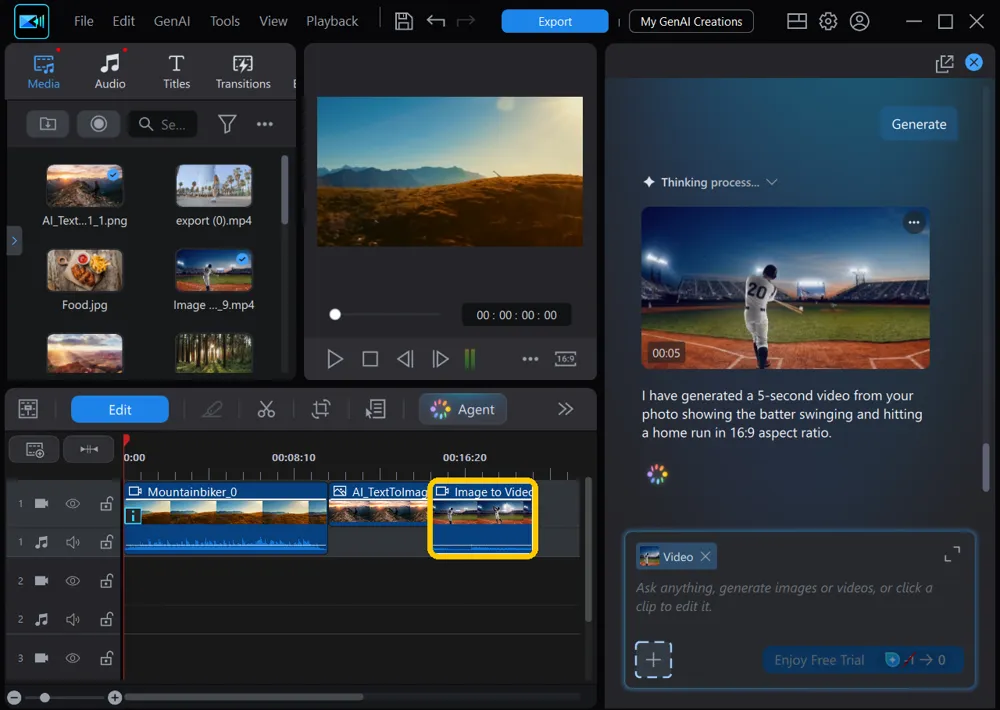The height and width of the screenshot is (710, 1000).
Task: Click the play button in preview
Action: (x=335, y=359)
